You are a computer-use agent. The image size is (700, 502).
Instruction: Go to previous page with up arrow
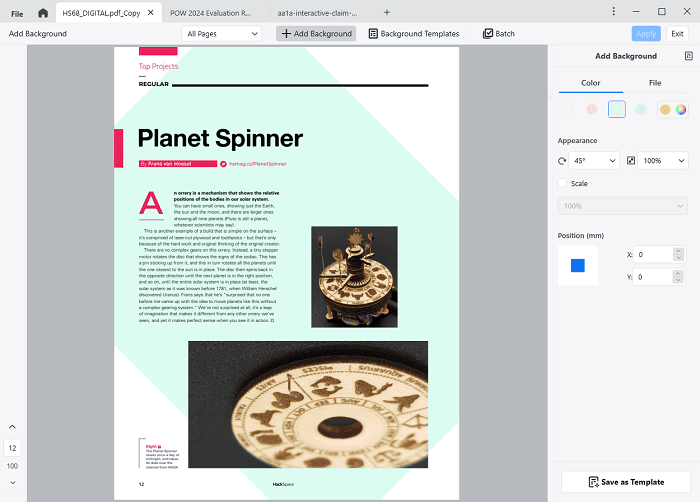(12, 428)
